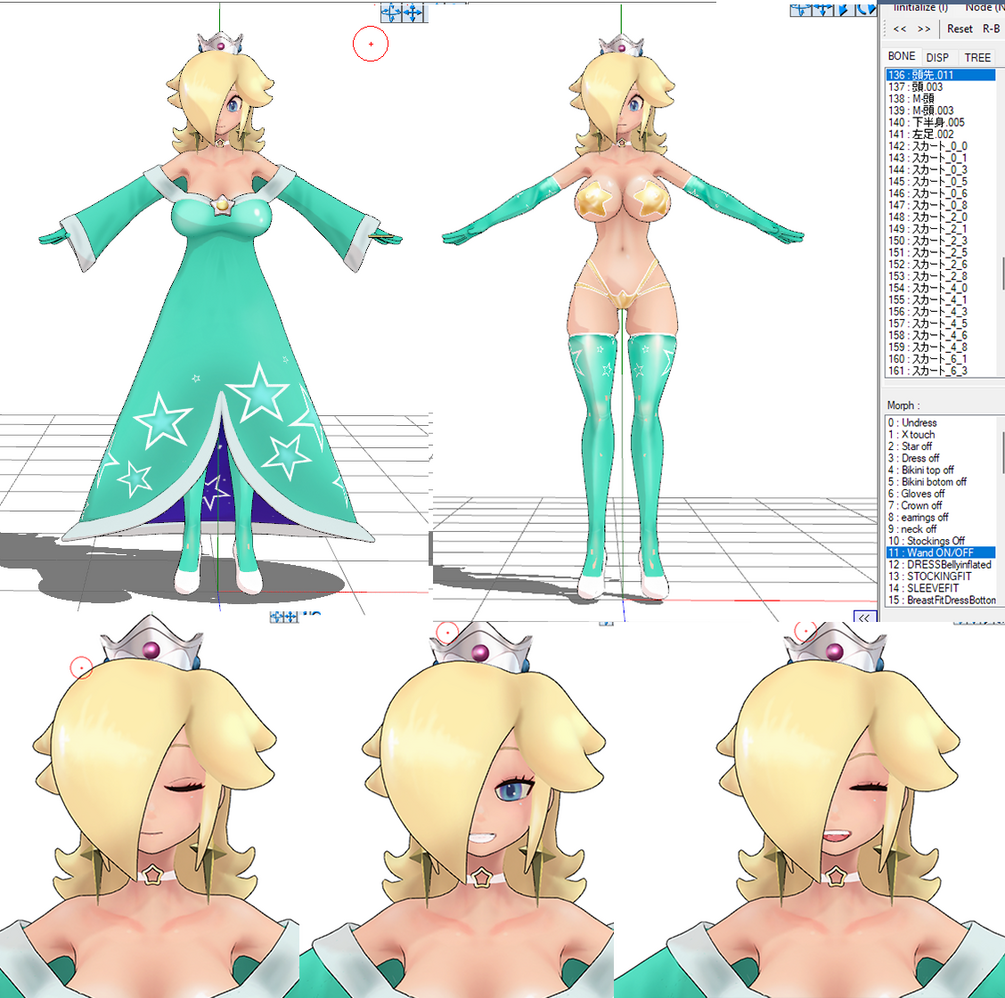Select bone 157 : スカート_4_5
The width and height of the screenshot is (1005, 998).
click(x=940, y=324)
